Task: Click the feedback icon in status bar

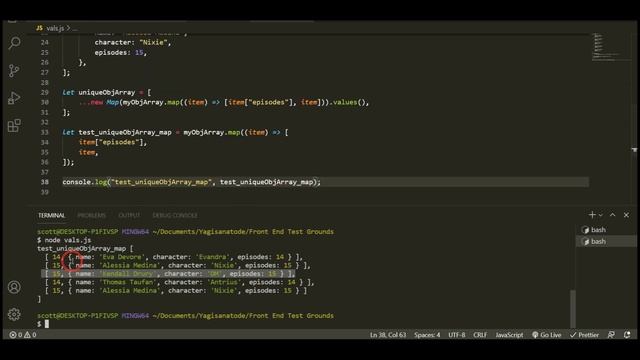Action: [611, 335]
